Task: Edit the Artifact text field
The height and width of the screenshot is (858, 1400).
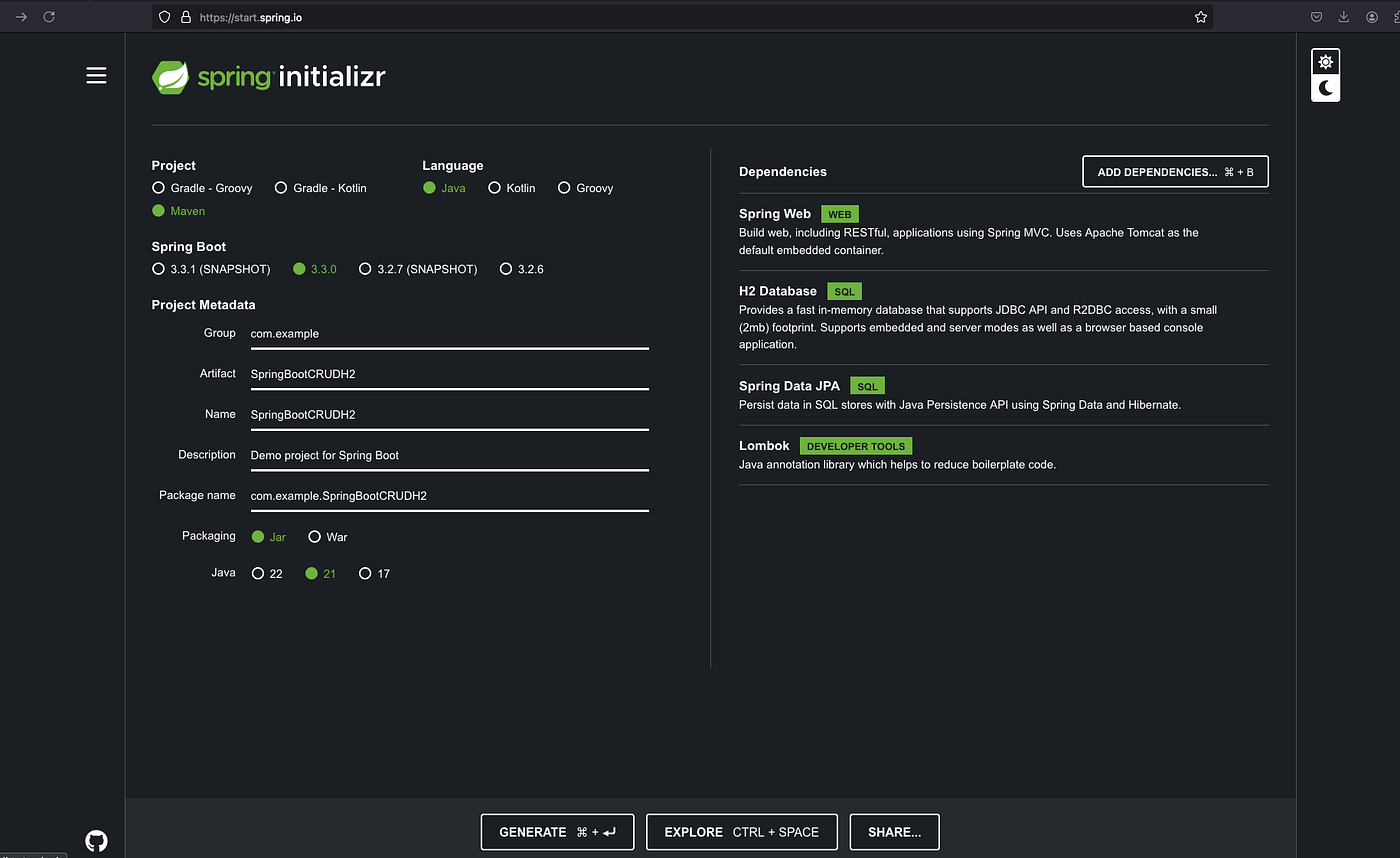Action: point(450,374)
